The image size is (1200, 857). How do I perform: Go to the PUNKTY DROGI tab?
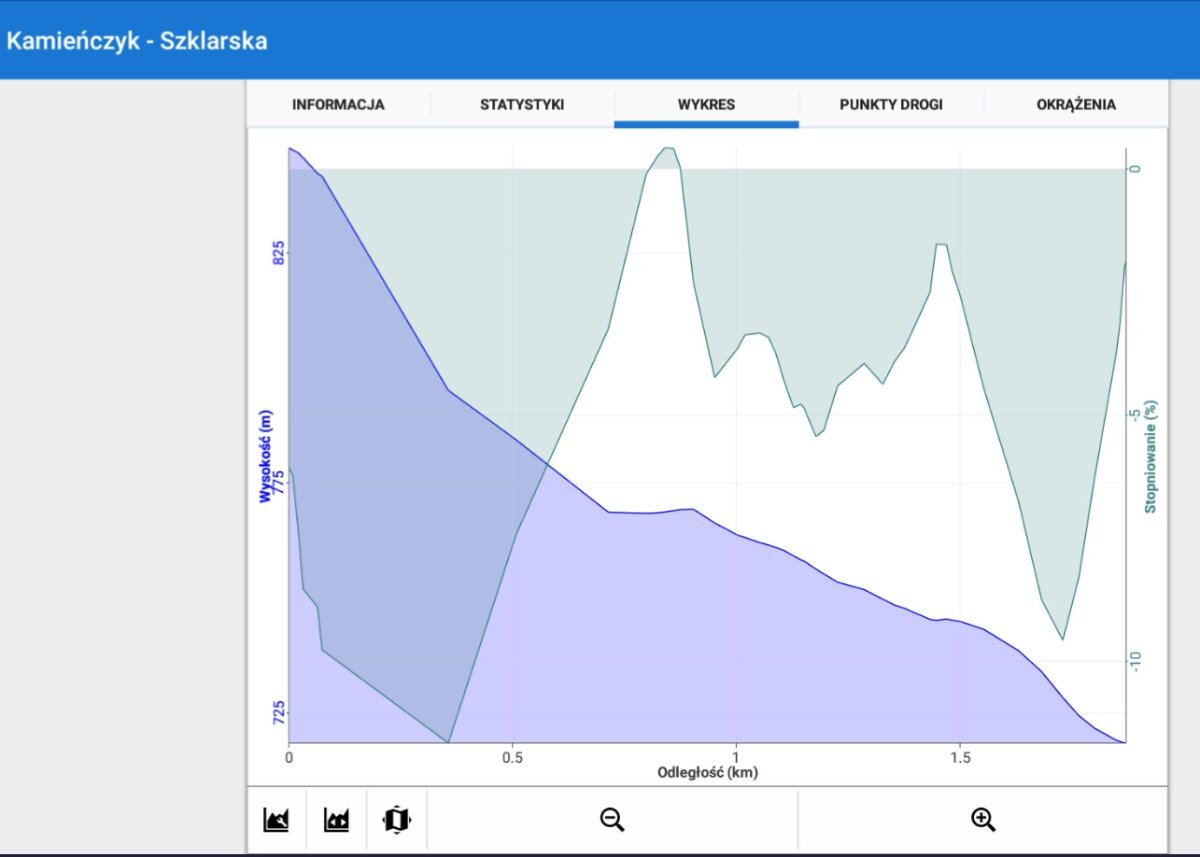[891, 105]
